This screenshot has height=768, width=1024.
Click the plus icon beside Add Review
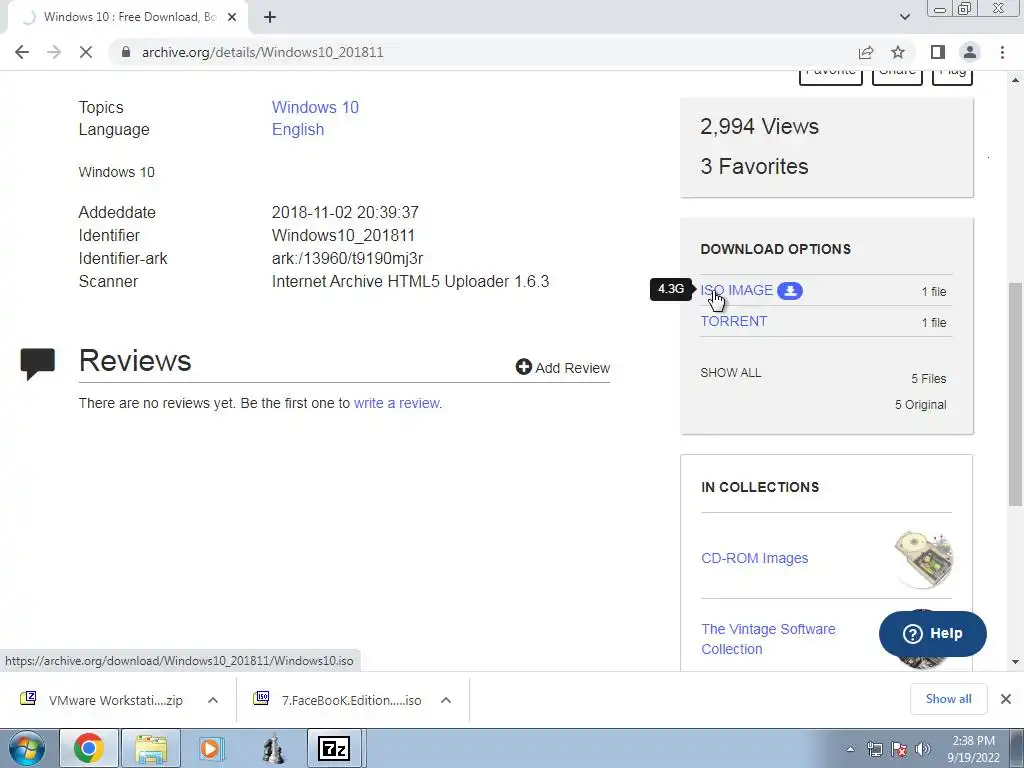click(524, 367)
